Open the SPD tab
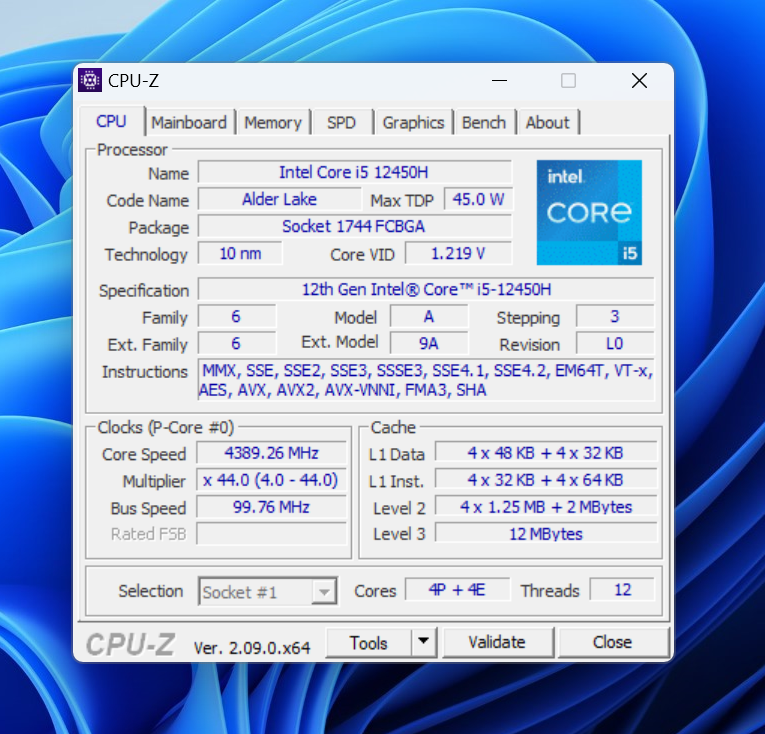The image size is (765, 734). tap(342, 122)
